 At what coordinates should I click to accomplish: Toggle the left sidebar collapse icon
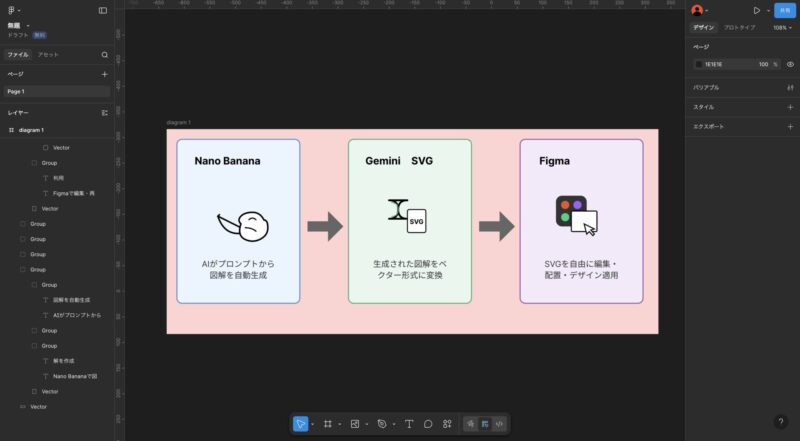tap(103, 10)
